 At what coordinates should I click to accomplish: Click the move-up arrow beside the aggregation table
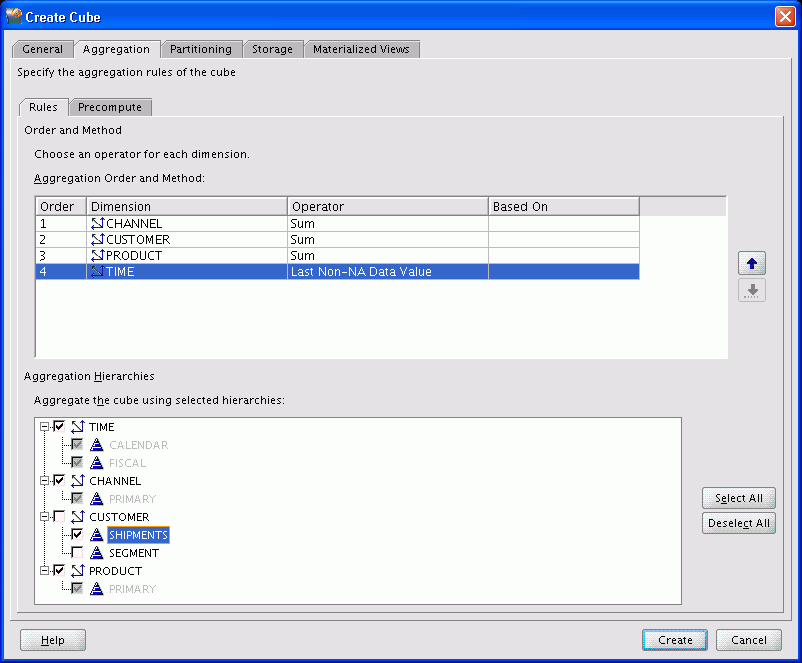tap(751, 262)
